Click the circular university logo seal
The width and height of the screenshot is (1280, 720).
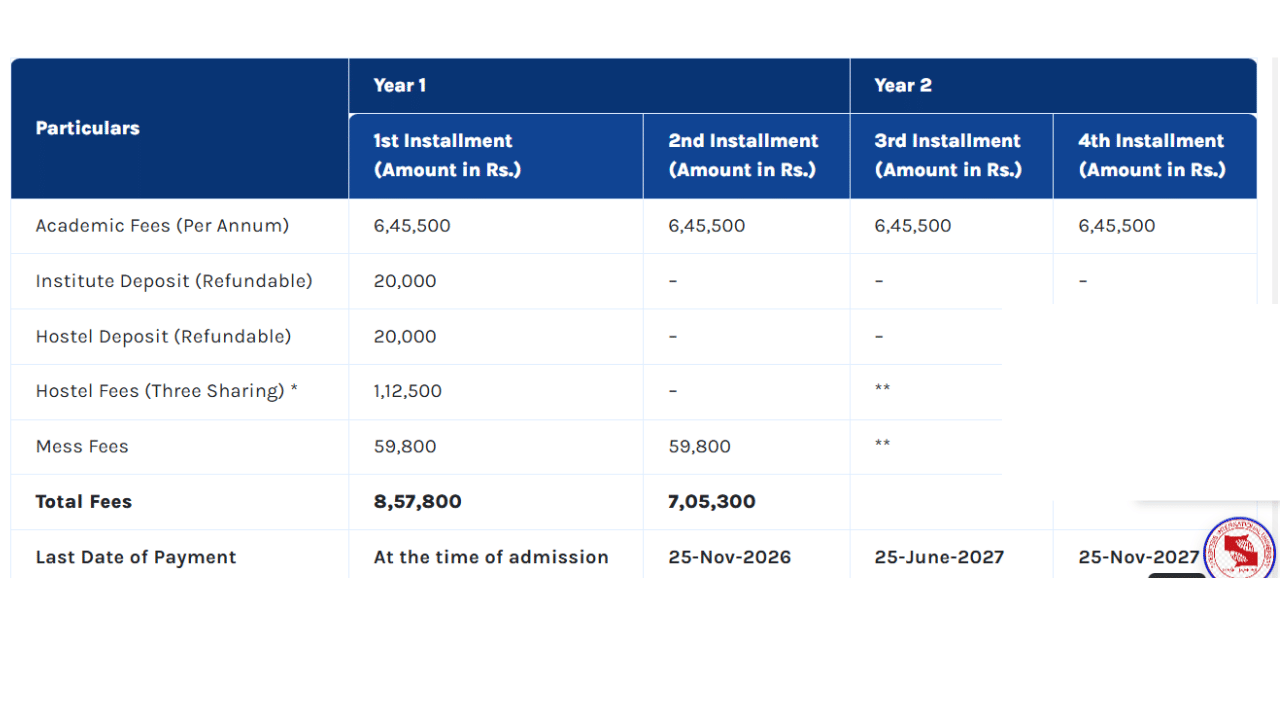tap(1238, 549)
